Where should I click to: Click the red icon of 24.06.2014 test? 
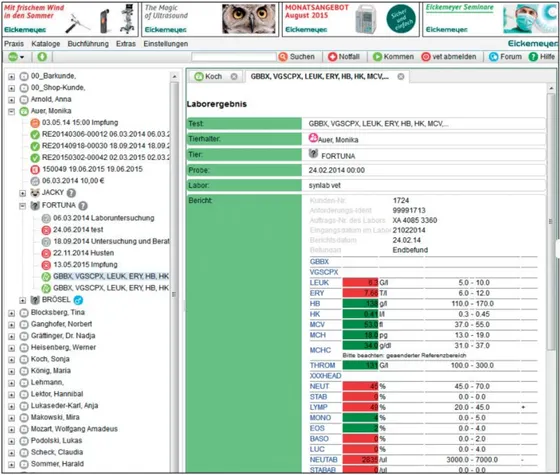[x=46, y=230]
